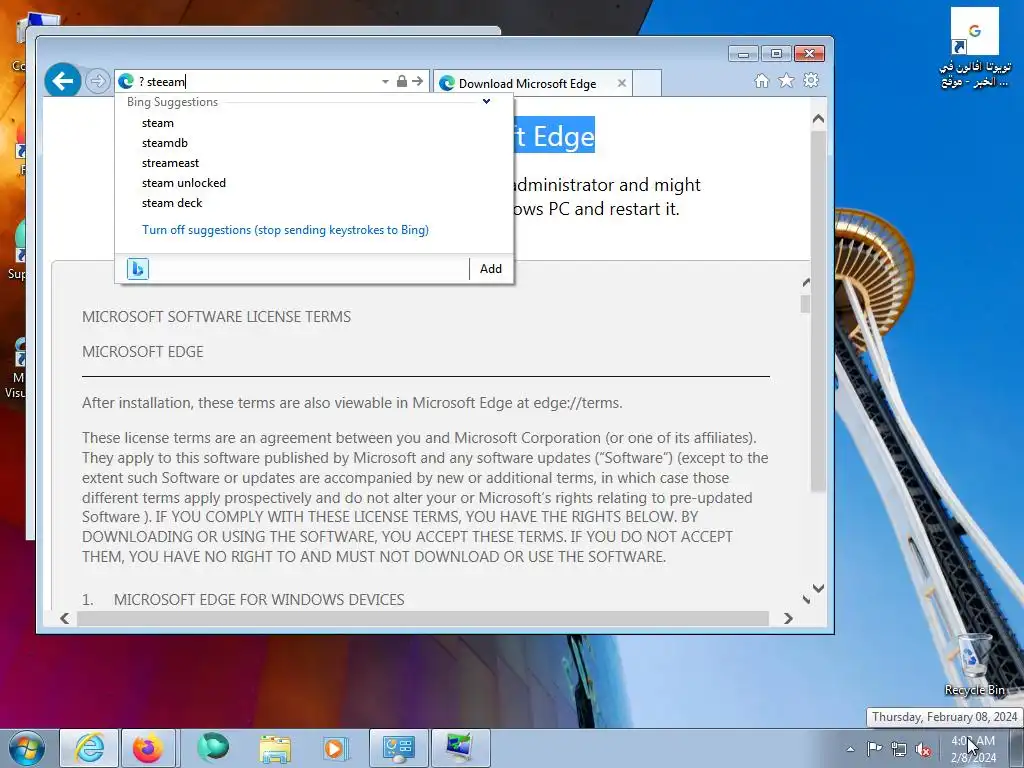Image resolution: width=1024 pixels, height=768 pixels.
Task: Open the Control Panel taskbar icon
Action: (x=398, y=748)
